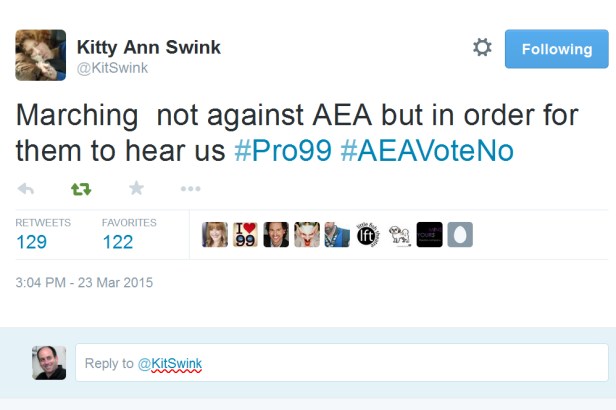This screenshot has width=616, height=410.
Task: Click the 'I ♥ 99' avatar
Action: [x=245, y=235]
